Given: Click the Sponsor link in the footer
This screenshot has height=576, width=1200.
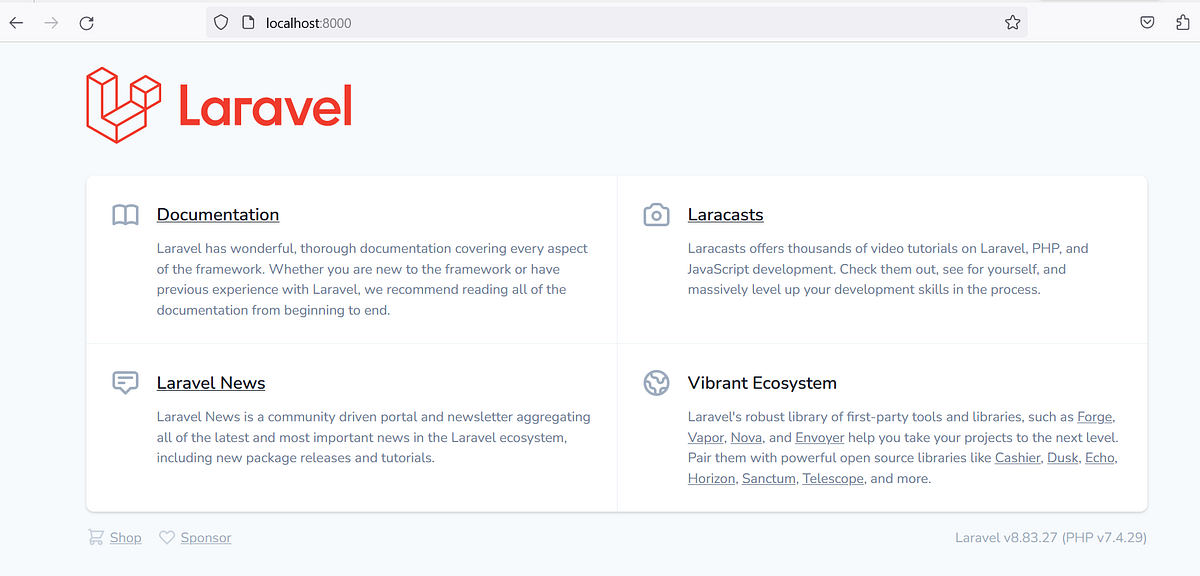Looking at the screenshot, I should pos(205,537).
